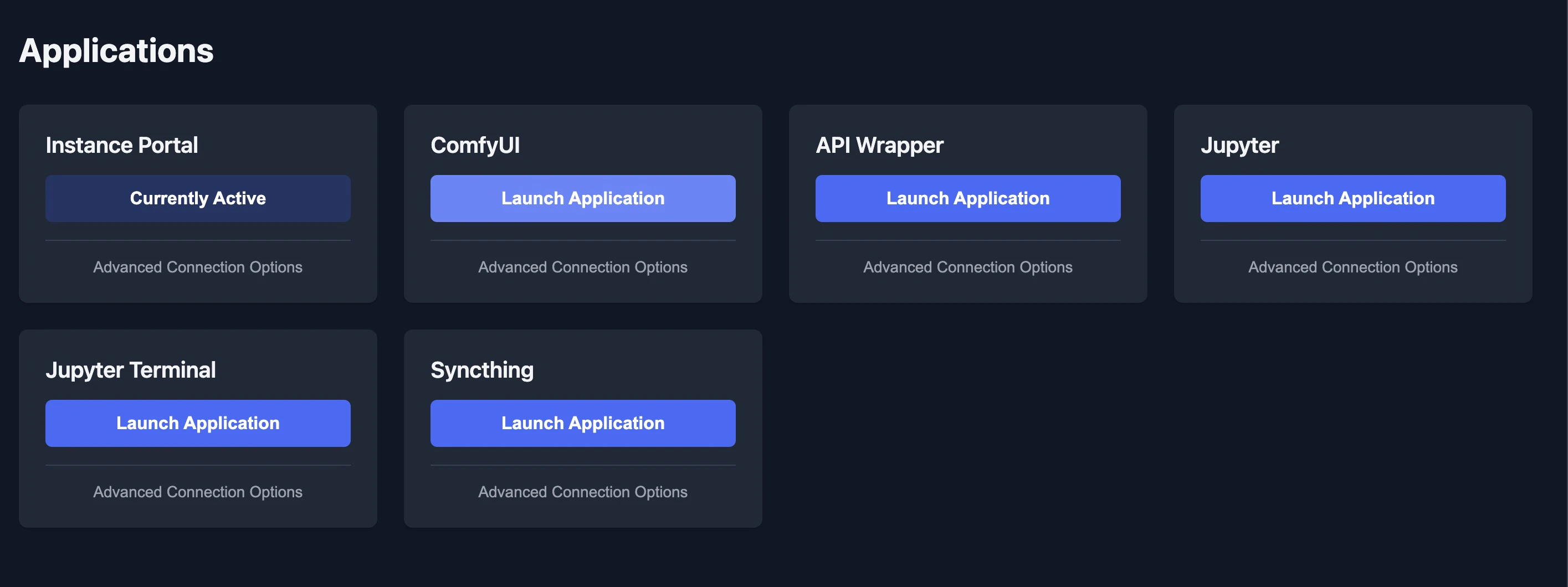Expand Advanced Connection Options for ComfyUI

[582, 267]
